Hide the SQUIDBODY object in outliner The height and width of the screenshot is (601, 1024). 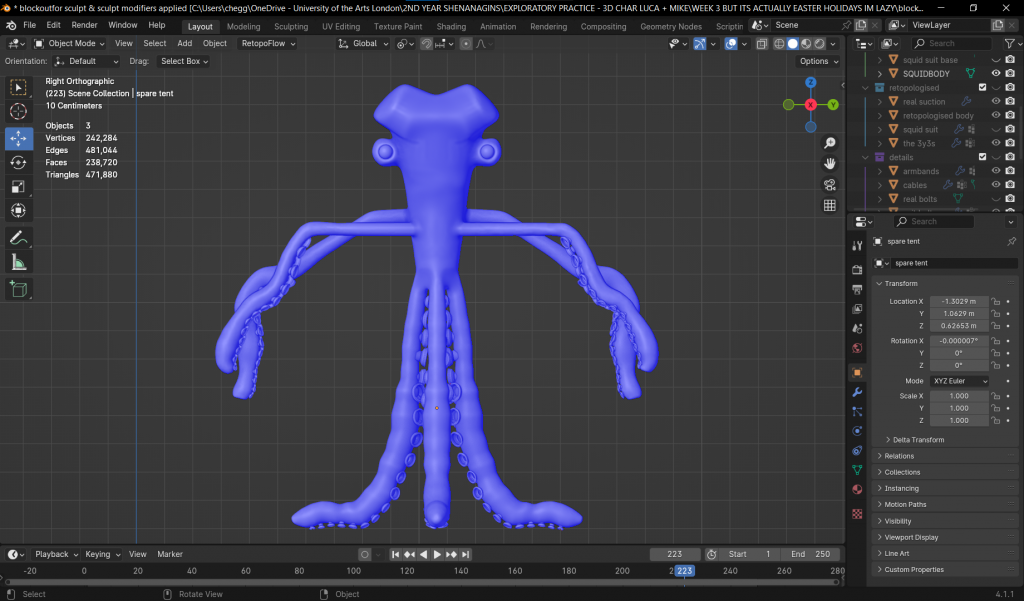pos(995,74)
